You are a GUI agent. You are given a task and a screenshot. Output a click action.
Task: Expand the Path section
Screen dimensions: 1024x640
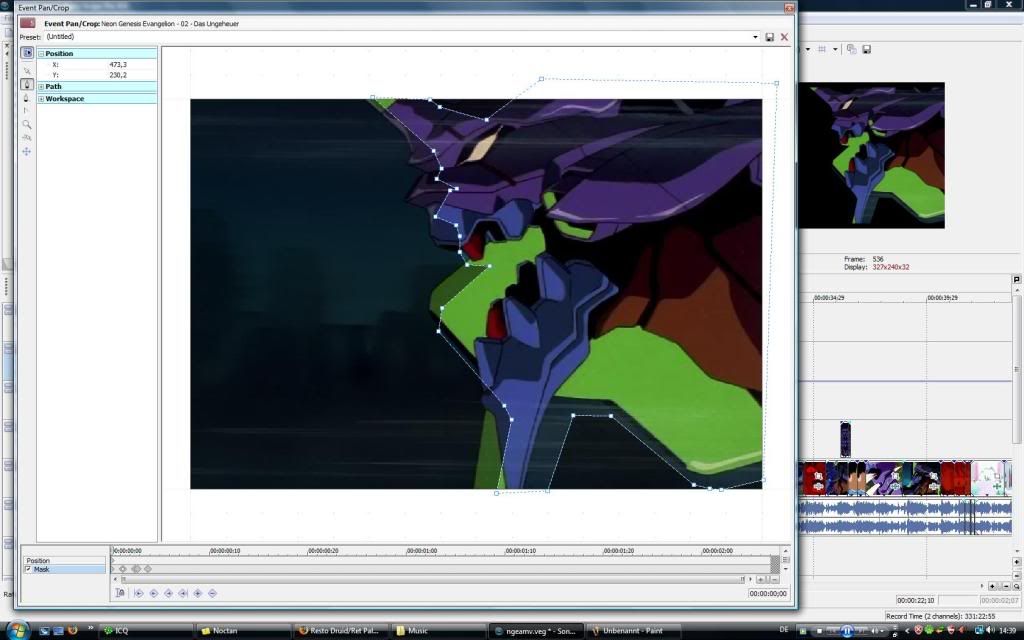41,86
